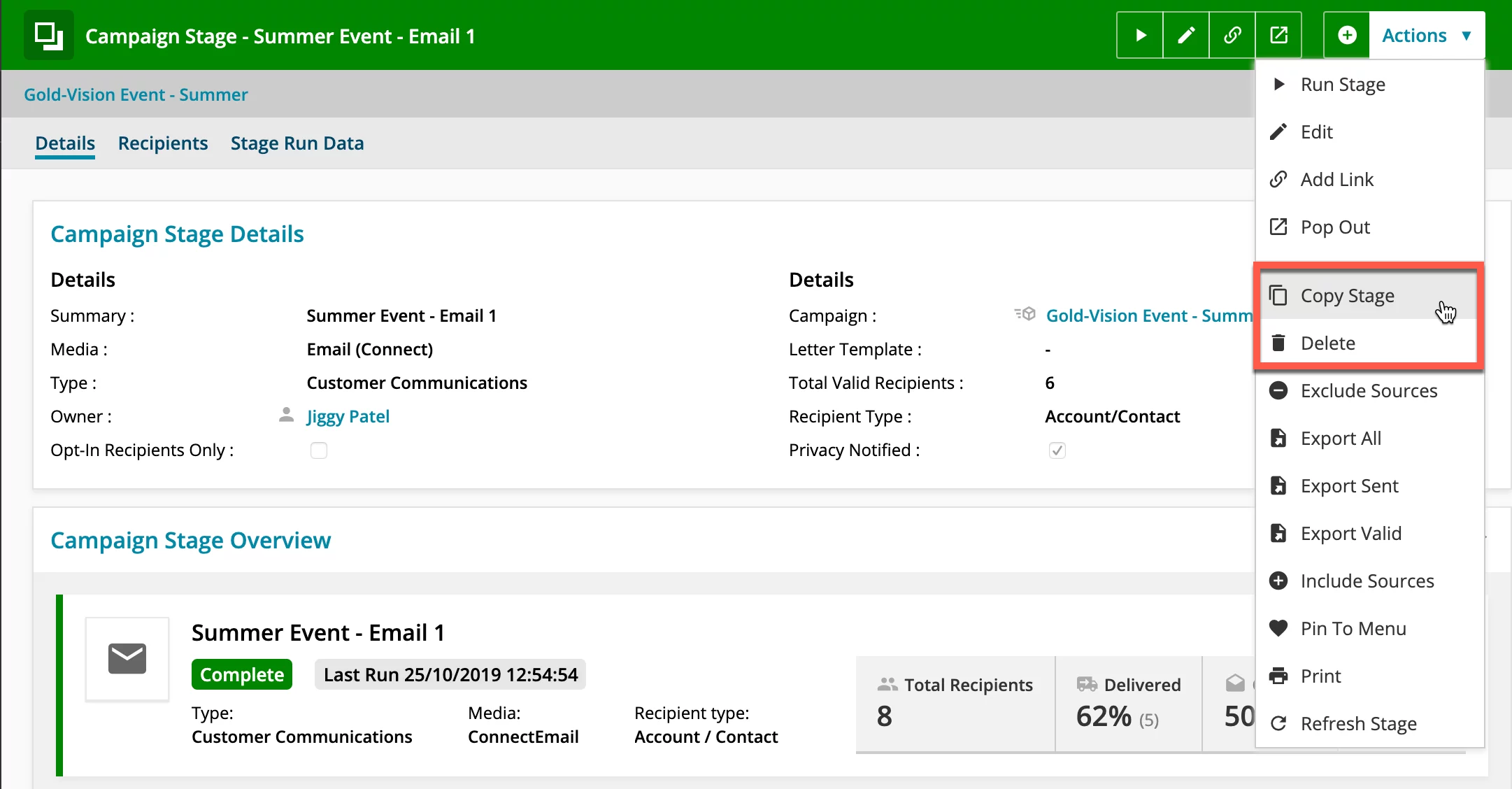Viewport: 1512px width, 789px height.
Task: Click the Export Sent file icon
Action: pos(1278,485)
